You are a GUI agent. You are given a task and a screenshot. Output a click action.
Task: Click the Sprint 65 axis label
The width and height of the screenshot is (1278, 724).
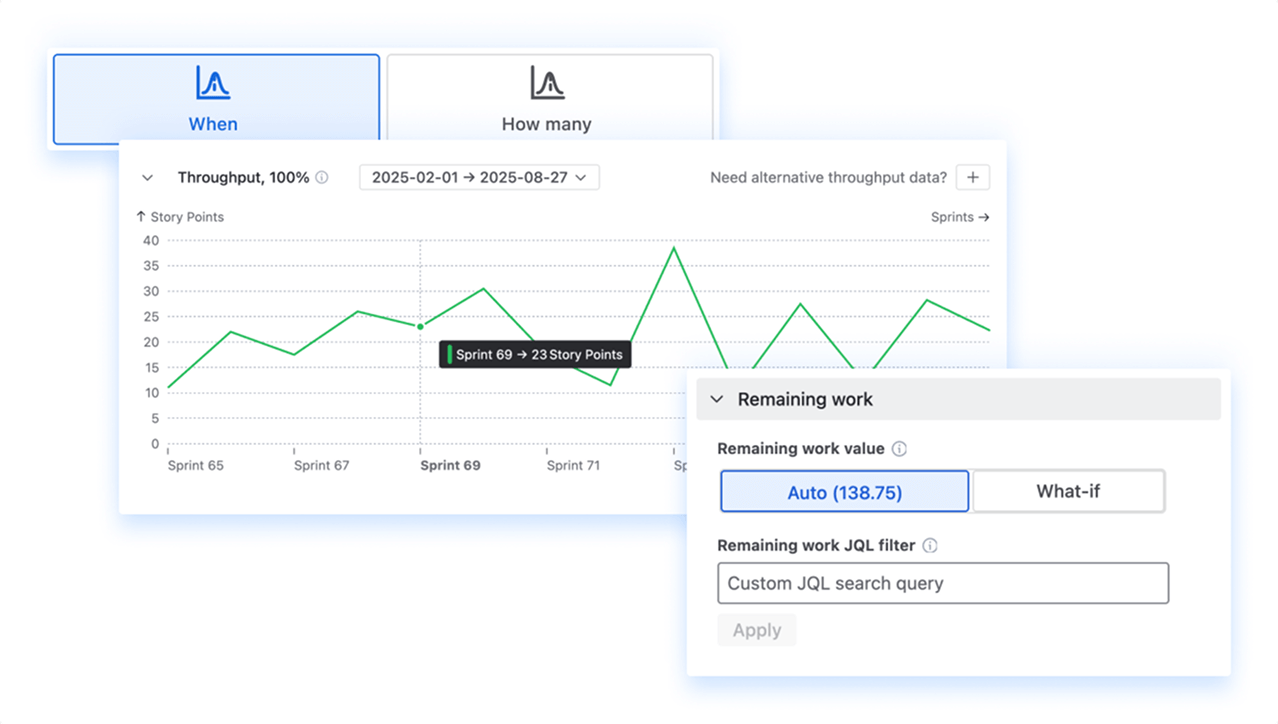click(x=196, y=465)
